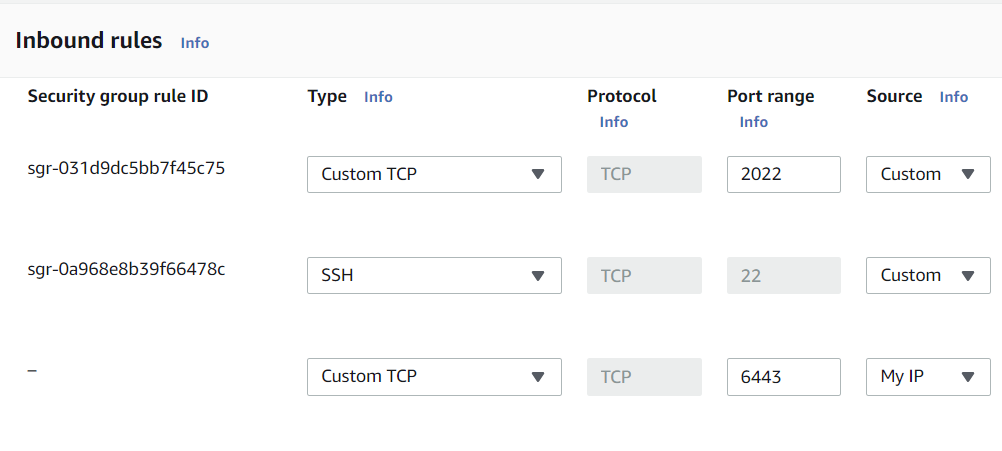Viewport: 1002px width, 451px height.
Task: Click the Security group rule ID header
Action: click(118, 97)
